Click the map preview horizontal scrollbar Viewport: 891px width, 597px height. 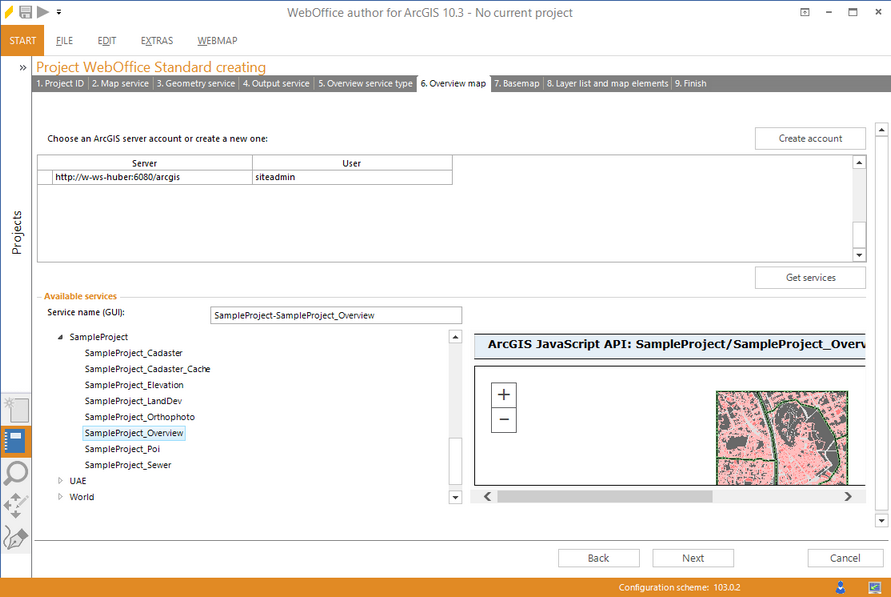tap(604, 496)
